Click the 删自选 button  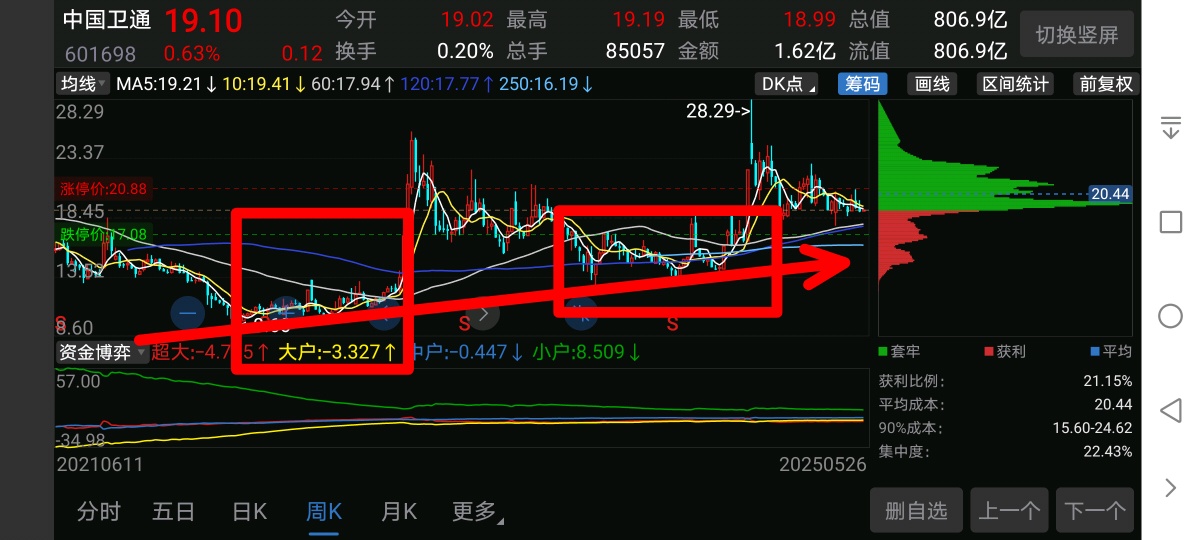coord(916,511)
